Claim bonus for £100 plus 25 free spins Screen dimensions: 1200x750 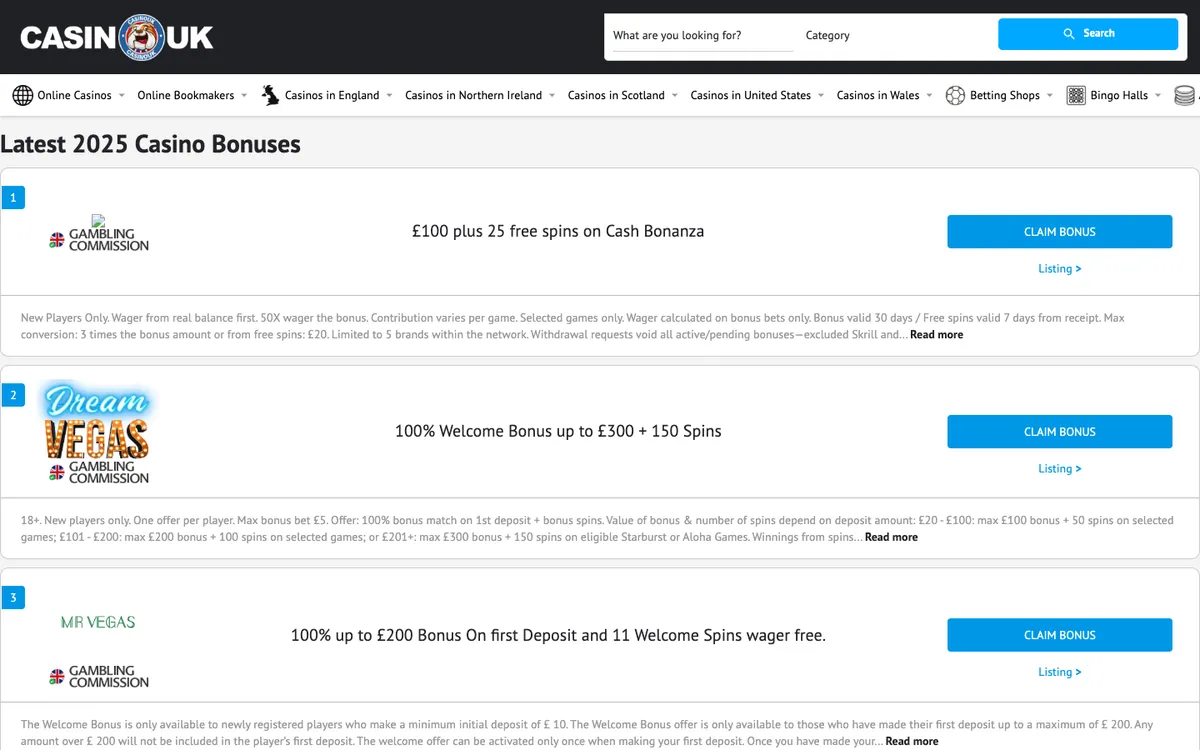[1060, 231]
